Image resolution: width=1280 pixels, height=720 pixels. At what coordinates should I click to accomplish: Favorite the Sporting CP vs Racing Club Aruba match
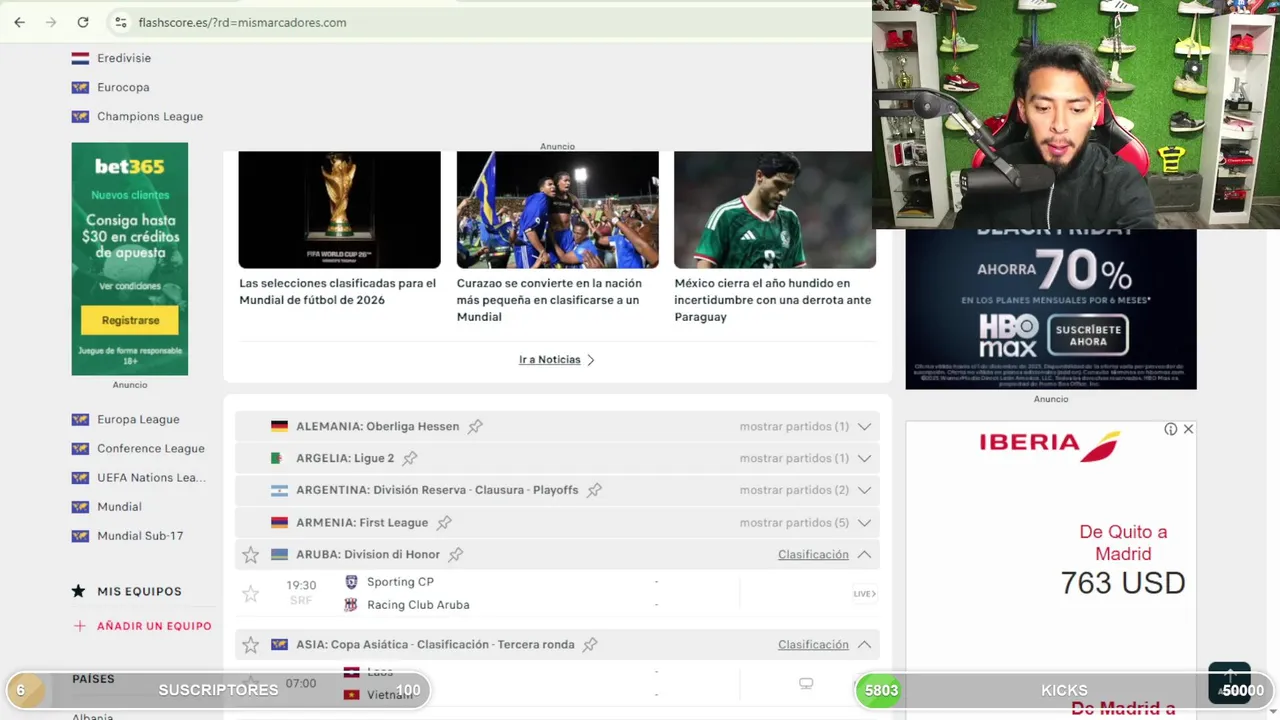pyautogui.click(x=251, y=594)
